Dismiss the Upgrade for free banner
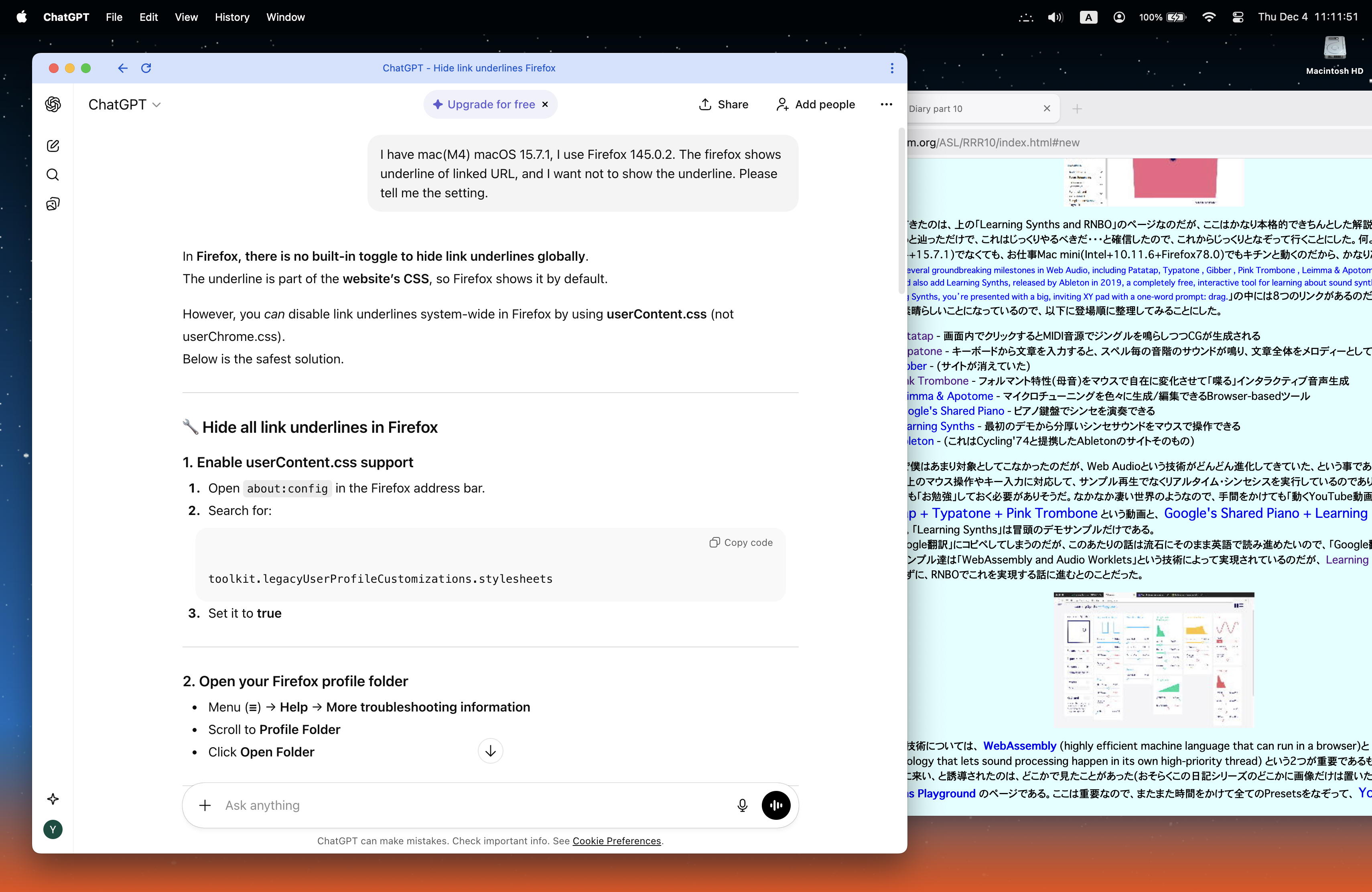The image size is (1372, 892). tap(545, 104)
